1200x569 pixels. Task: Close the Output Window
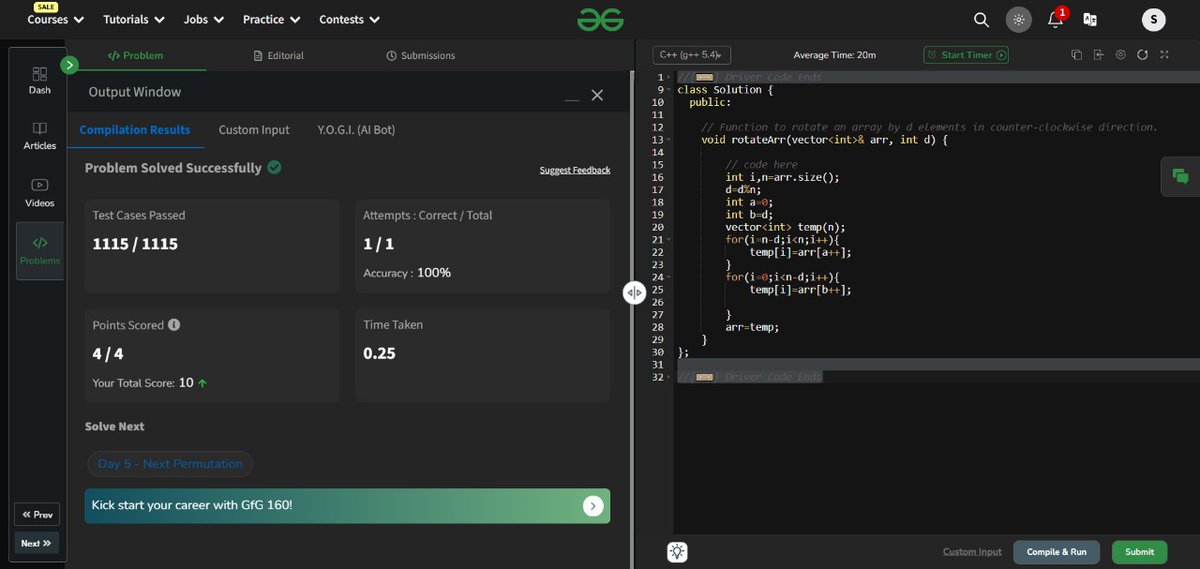[597, 95]
